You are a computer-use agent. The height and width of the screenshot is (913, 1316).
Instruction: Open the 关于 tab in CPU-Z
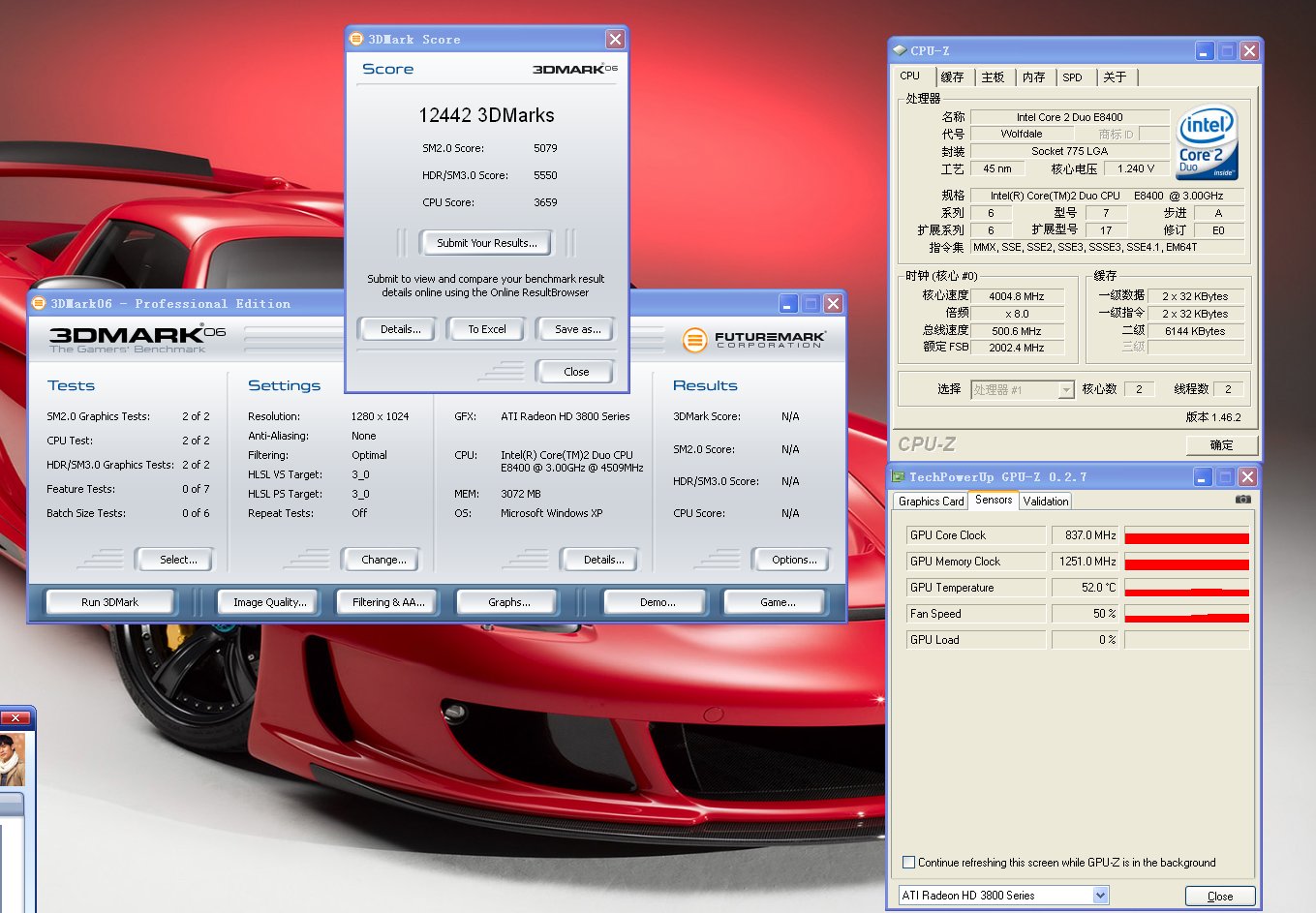point(1115,76)
